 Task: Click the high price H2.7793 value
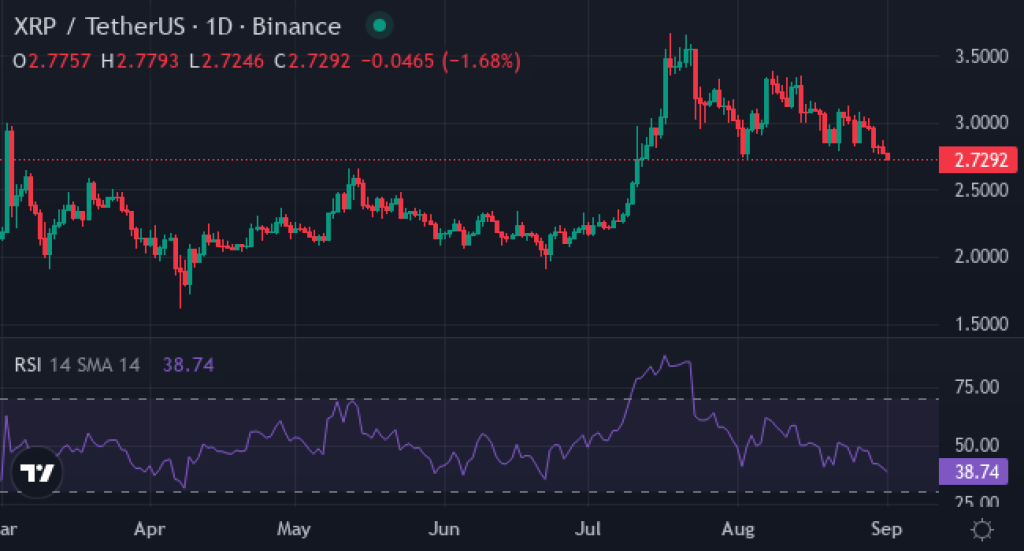(140, 61)
